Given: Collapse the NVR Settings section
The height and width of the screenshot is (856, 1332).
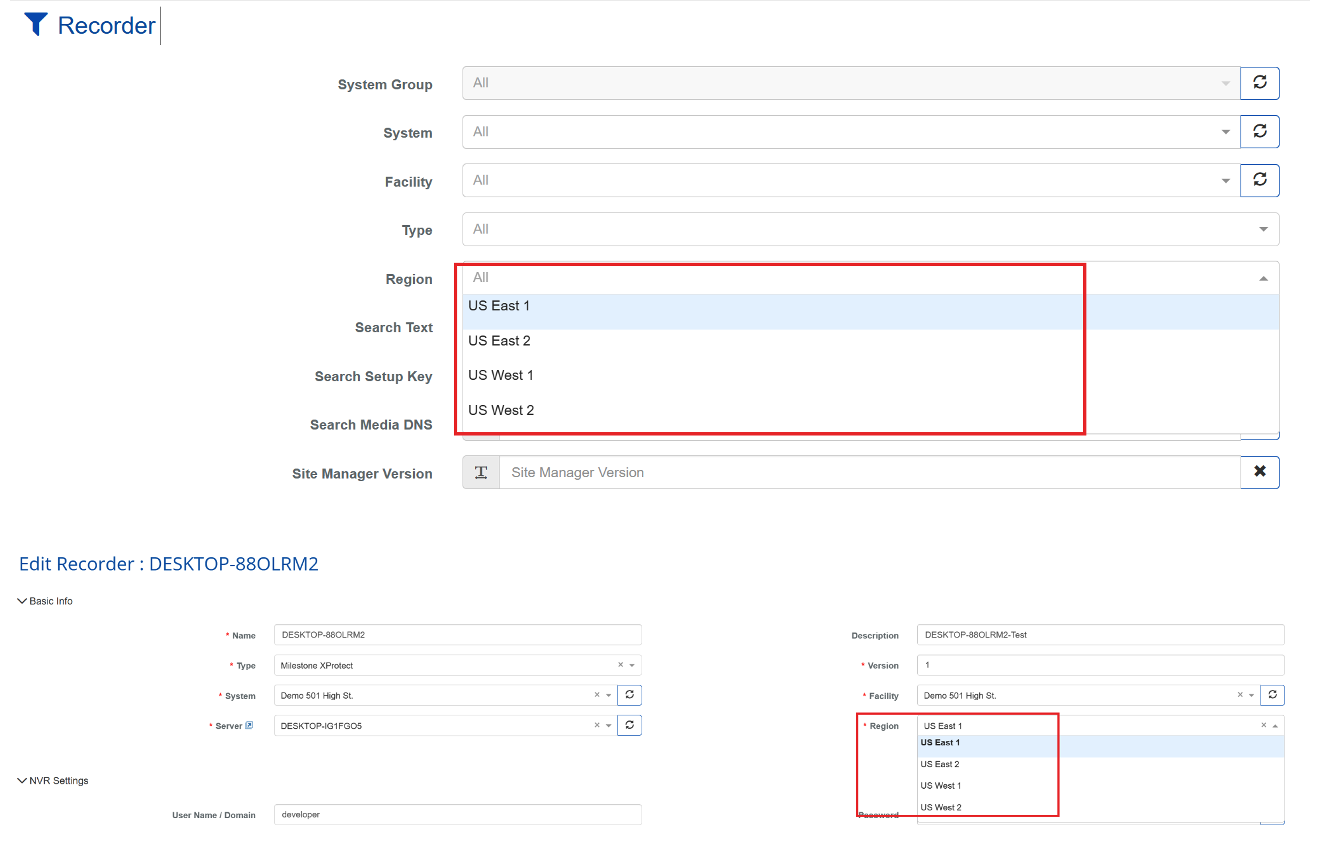Looking at the screenshot, I should 22,780.
